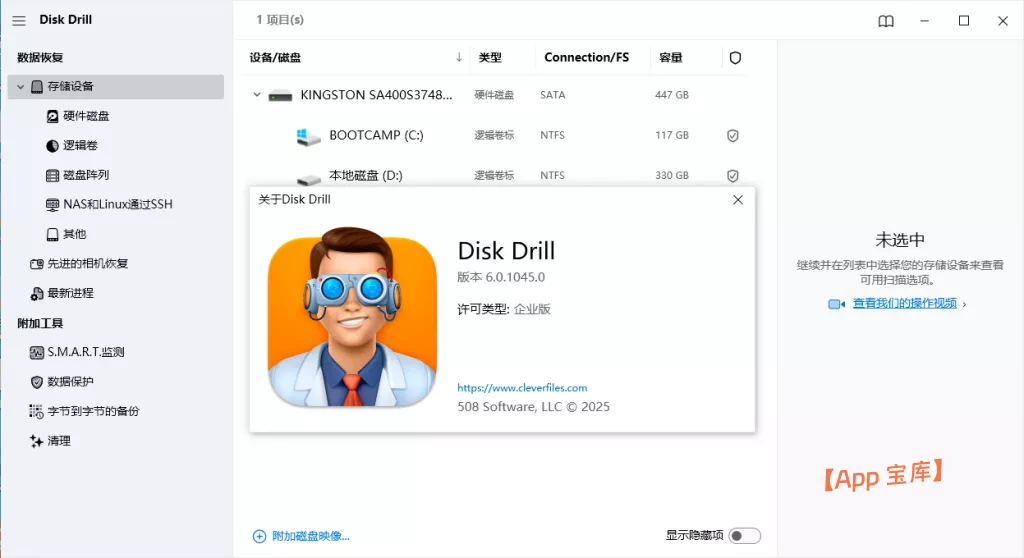Click protection shield on the BOOTCAMP row

pos(733,136)
